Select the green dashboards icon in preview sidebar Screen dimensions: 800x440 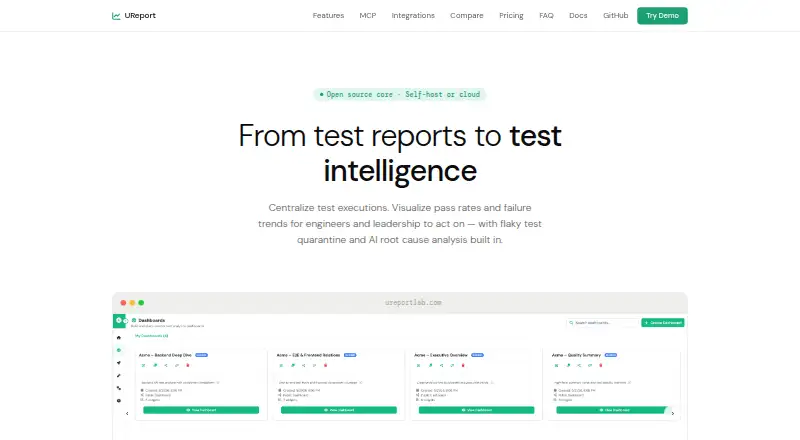[119, 350]
